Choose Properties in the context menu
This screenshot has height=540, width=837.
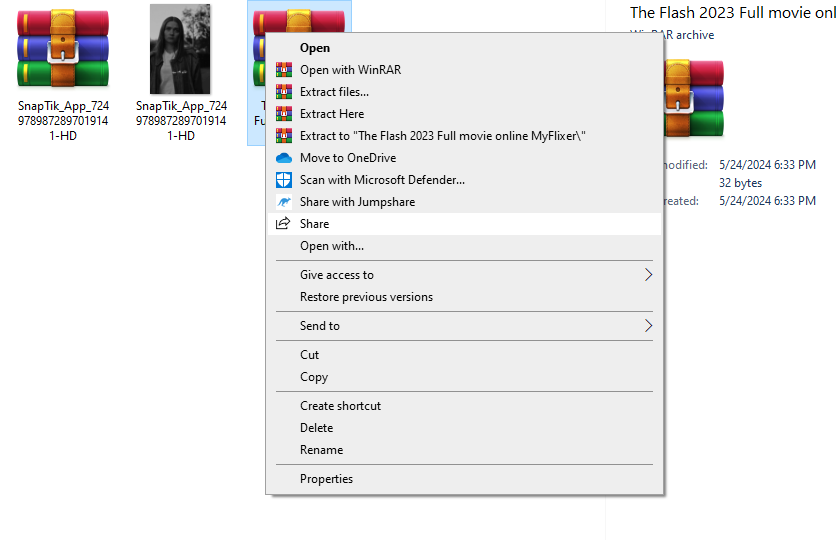(x=463, y=479)
